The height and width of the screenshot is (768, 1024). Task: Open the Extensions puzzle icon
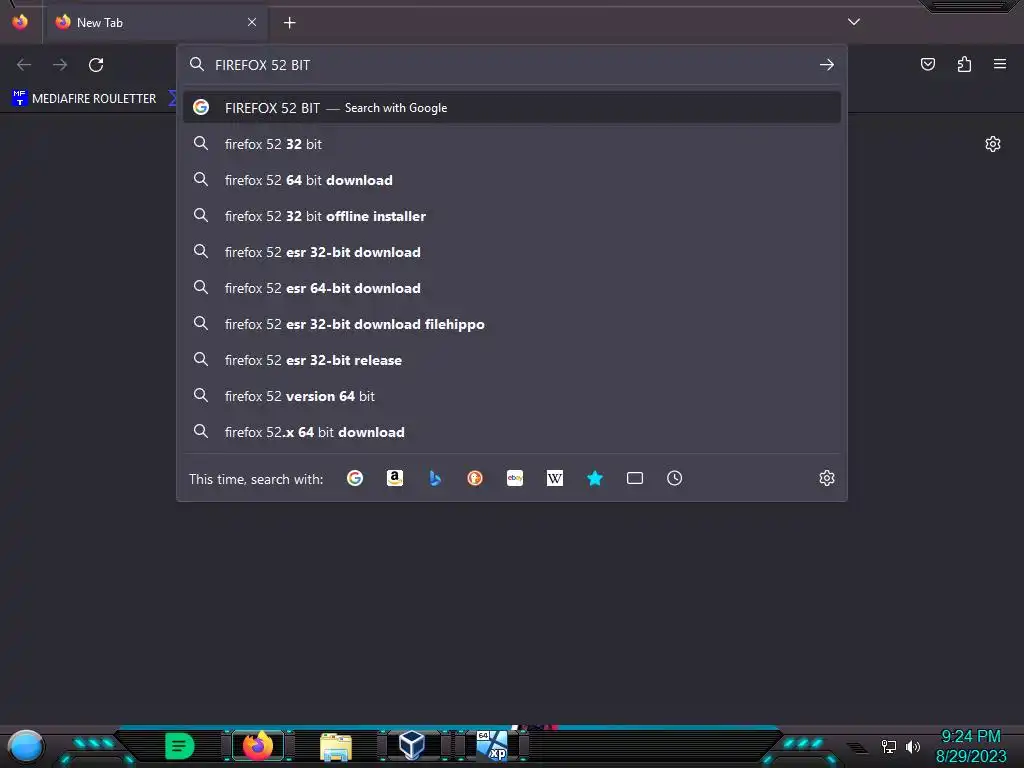(x=964, y=64)
